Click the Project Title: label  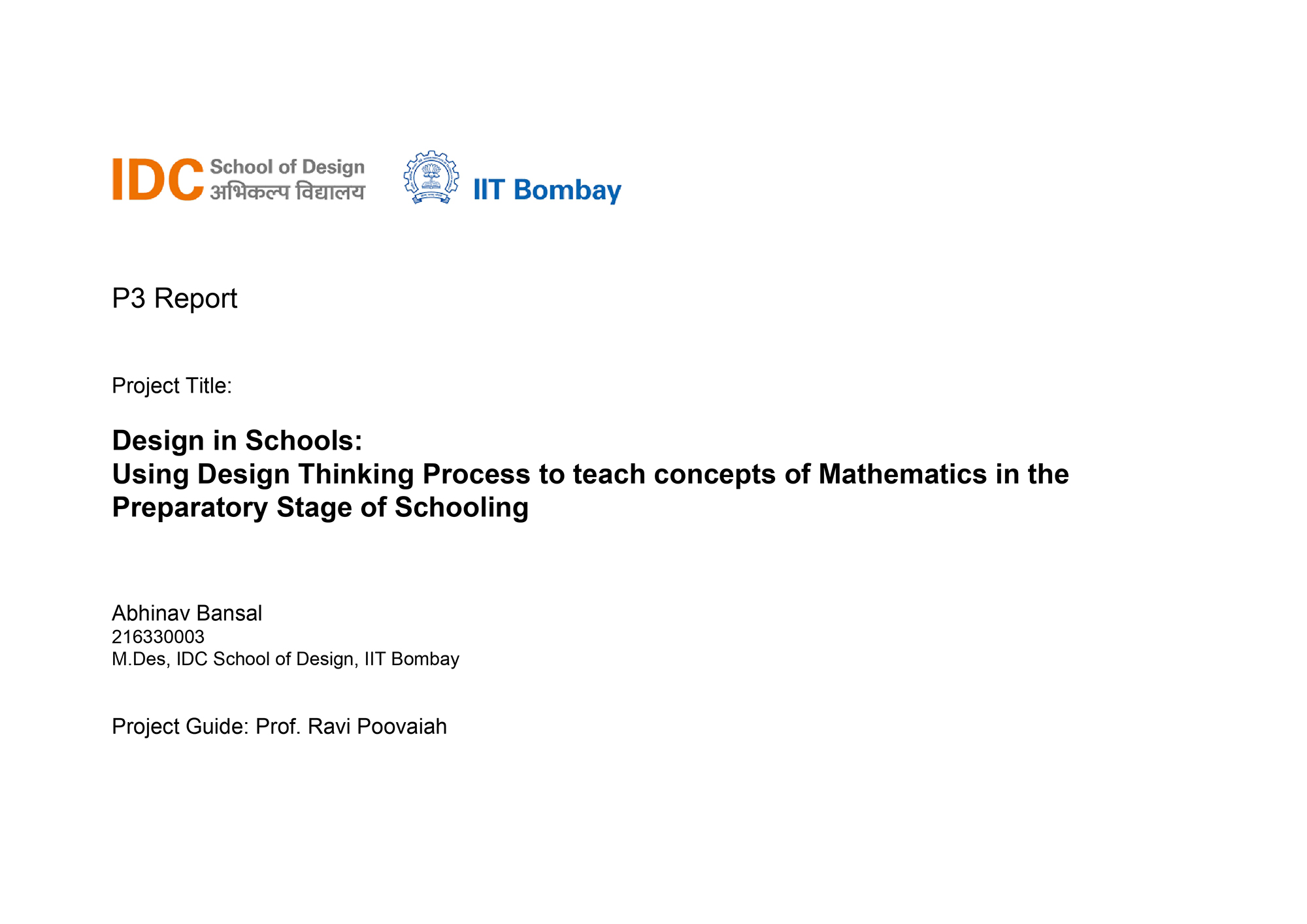click(172, 386)
